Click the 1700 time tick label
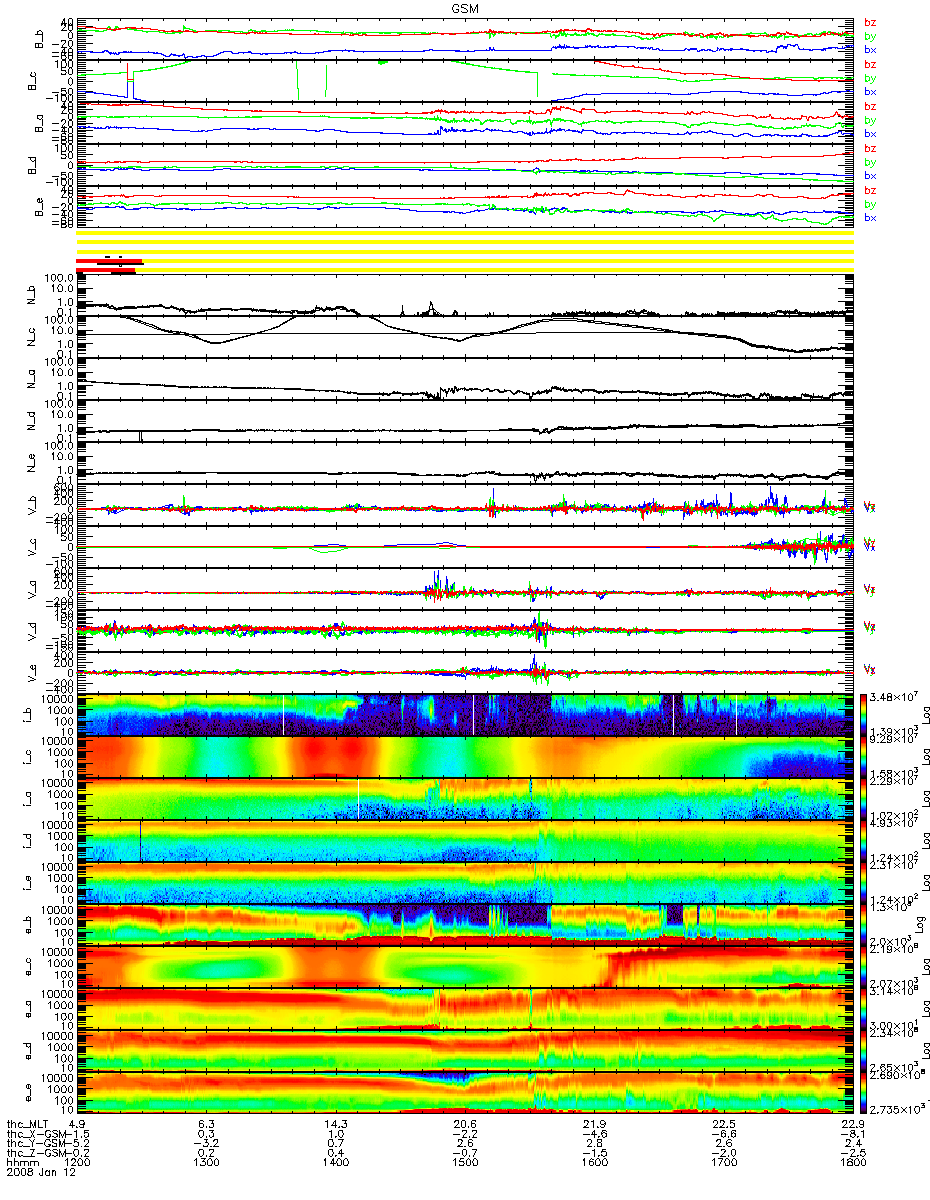This screenshot has width=930, height=1200. (x=722, y=1163)
